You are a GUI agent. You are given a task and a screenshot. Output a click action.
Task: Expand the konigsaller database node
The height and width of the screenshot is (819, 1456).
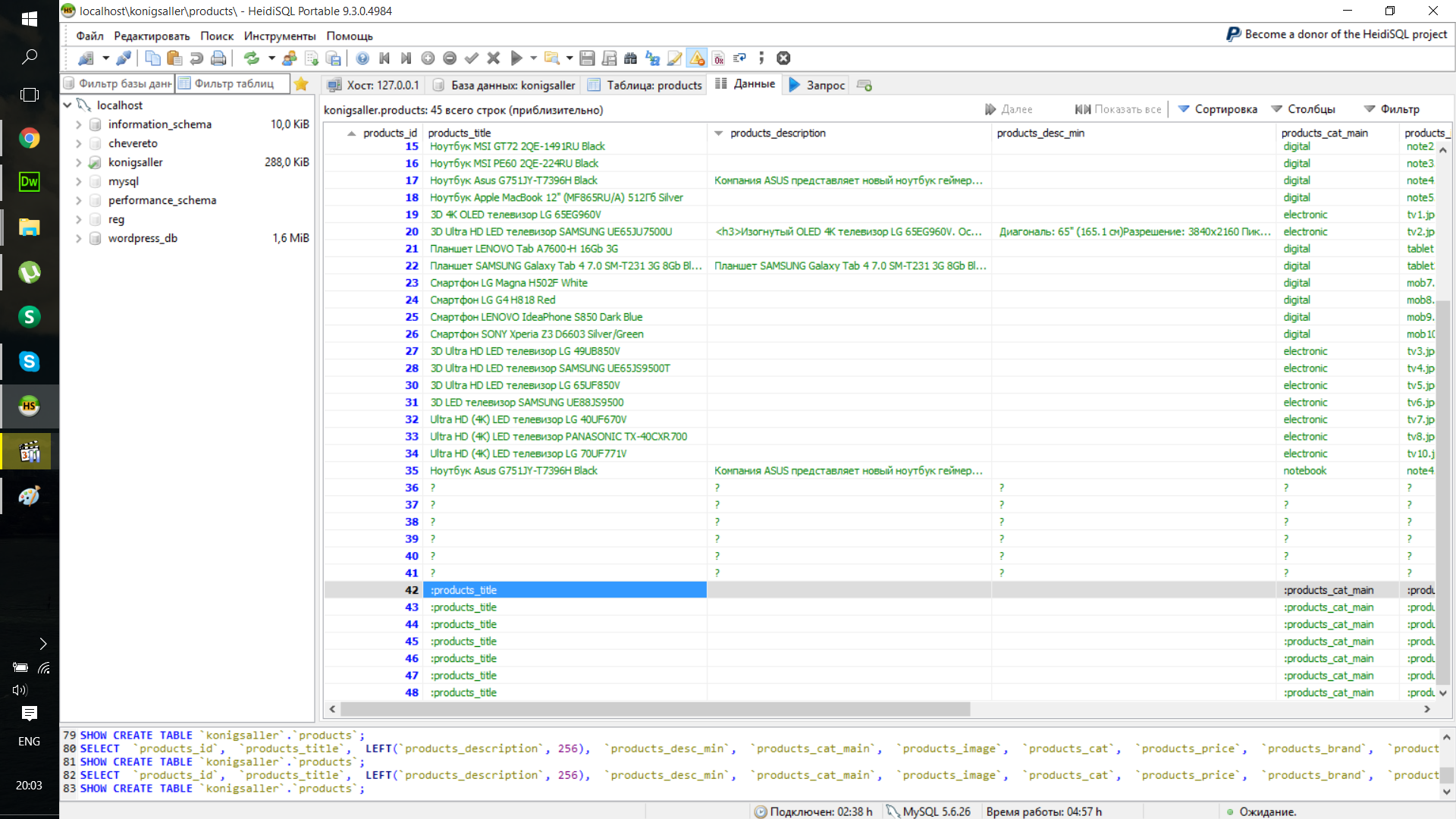[79, 162]
